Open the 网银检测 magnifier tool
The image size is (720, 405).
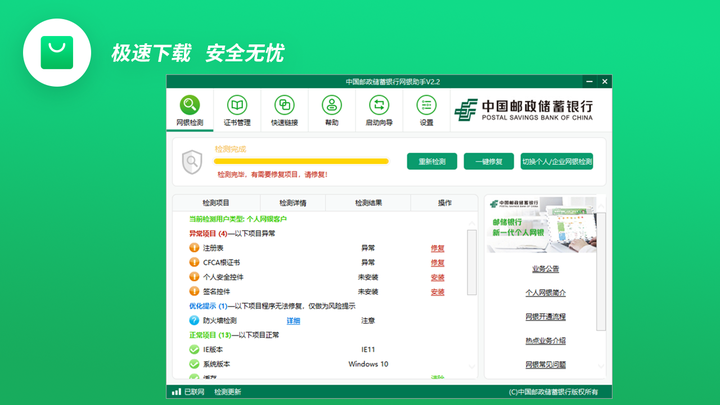click(190, 110)
